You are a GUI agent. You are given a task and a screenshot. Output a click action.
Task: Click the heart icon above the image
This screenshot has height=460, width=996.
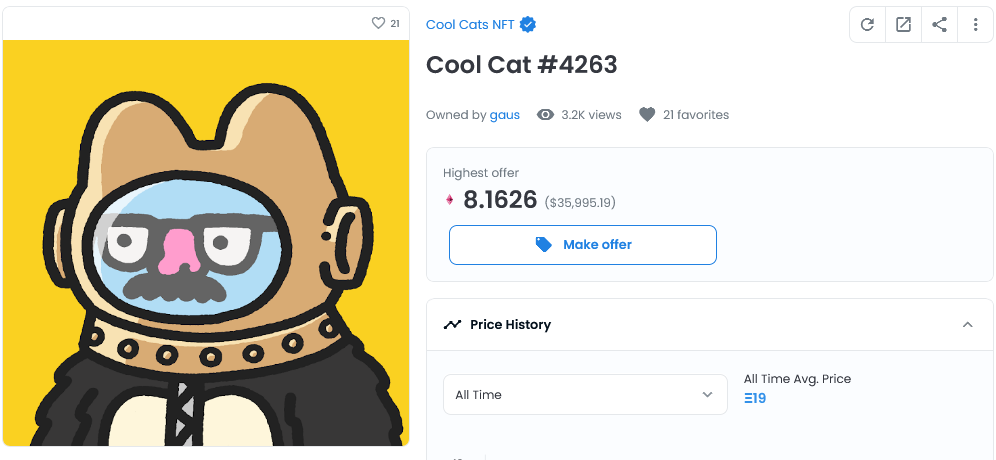[x=378, y=23]
